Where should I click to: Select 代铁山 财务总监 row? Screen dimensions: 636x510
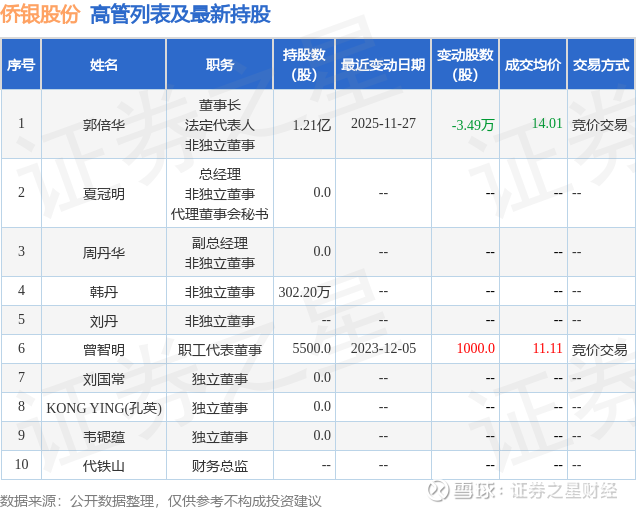[318, 465]
